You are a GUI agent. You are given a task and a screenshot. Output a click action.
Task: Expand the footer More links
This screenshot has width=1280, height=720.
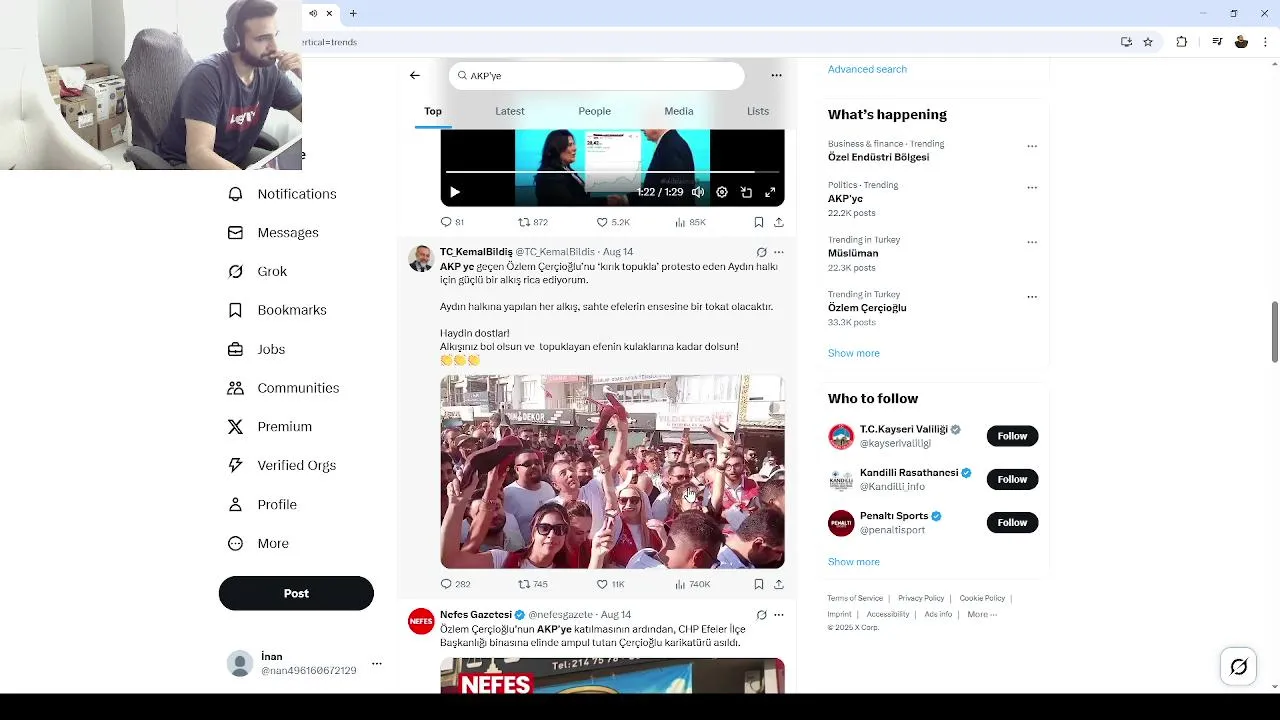coord(982,614)
